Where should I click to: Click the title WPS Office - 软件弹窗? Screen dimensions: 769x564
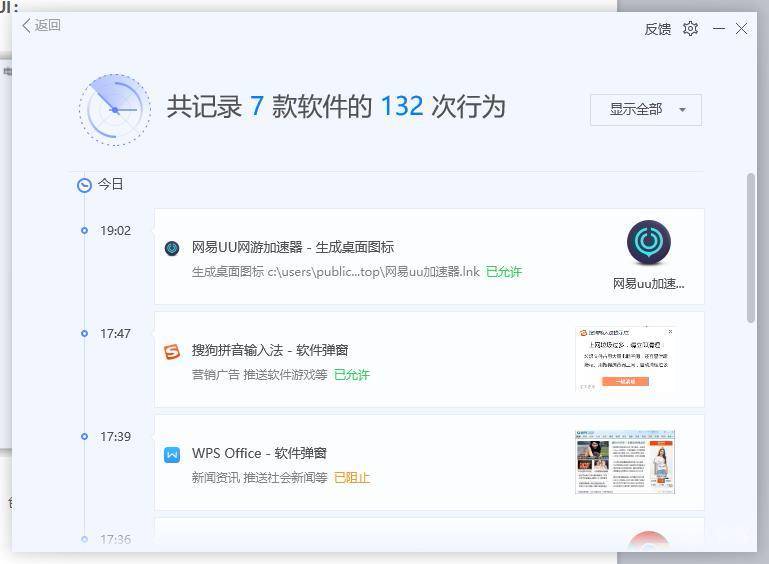point(259,453)
